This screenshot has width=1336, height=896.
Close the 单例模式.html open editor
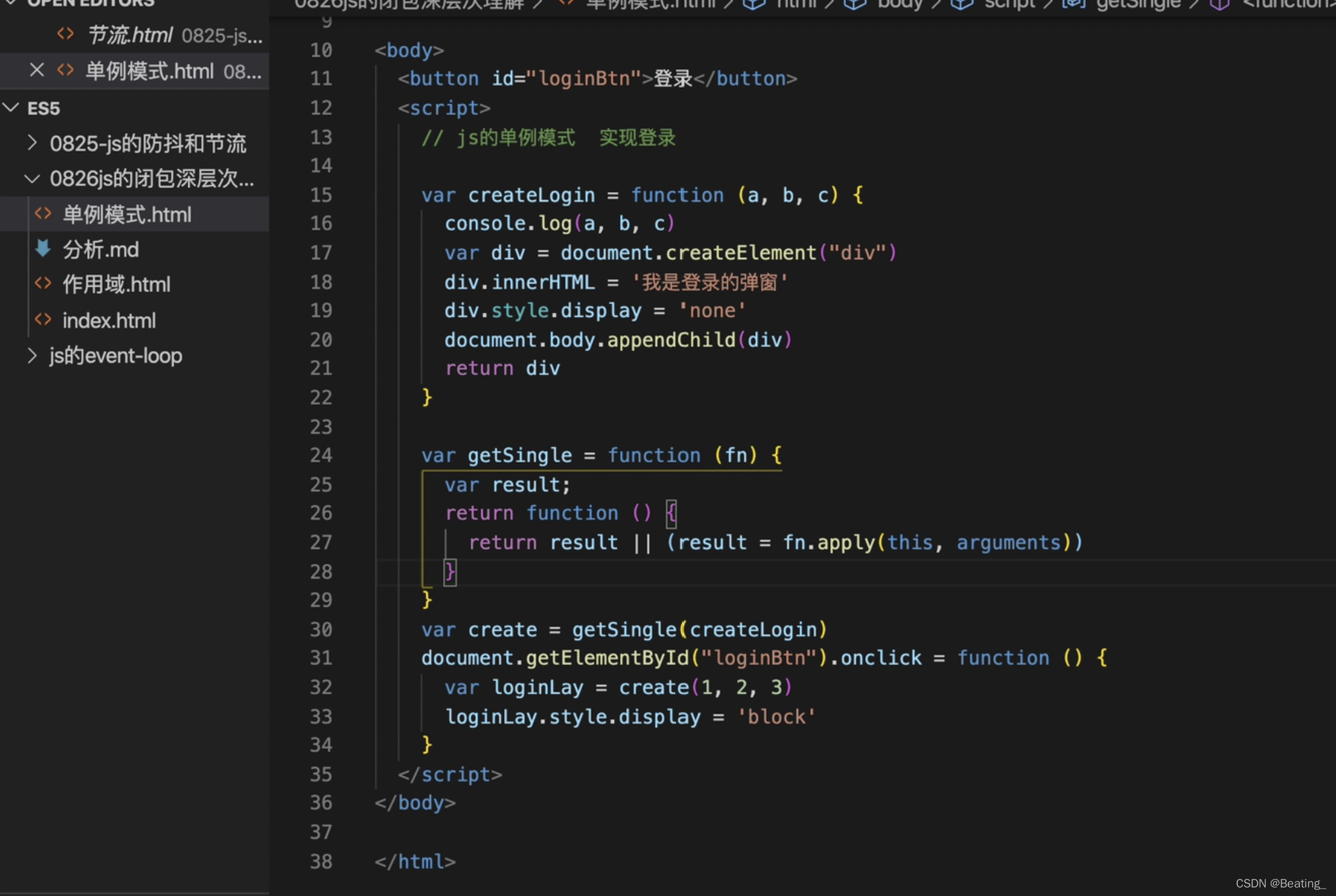(37, 71)
